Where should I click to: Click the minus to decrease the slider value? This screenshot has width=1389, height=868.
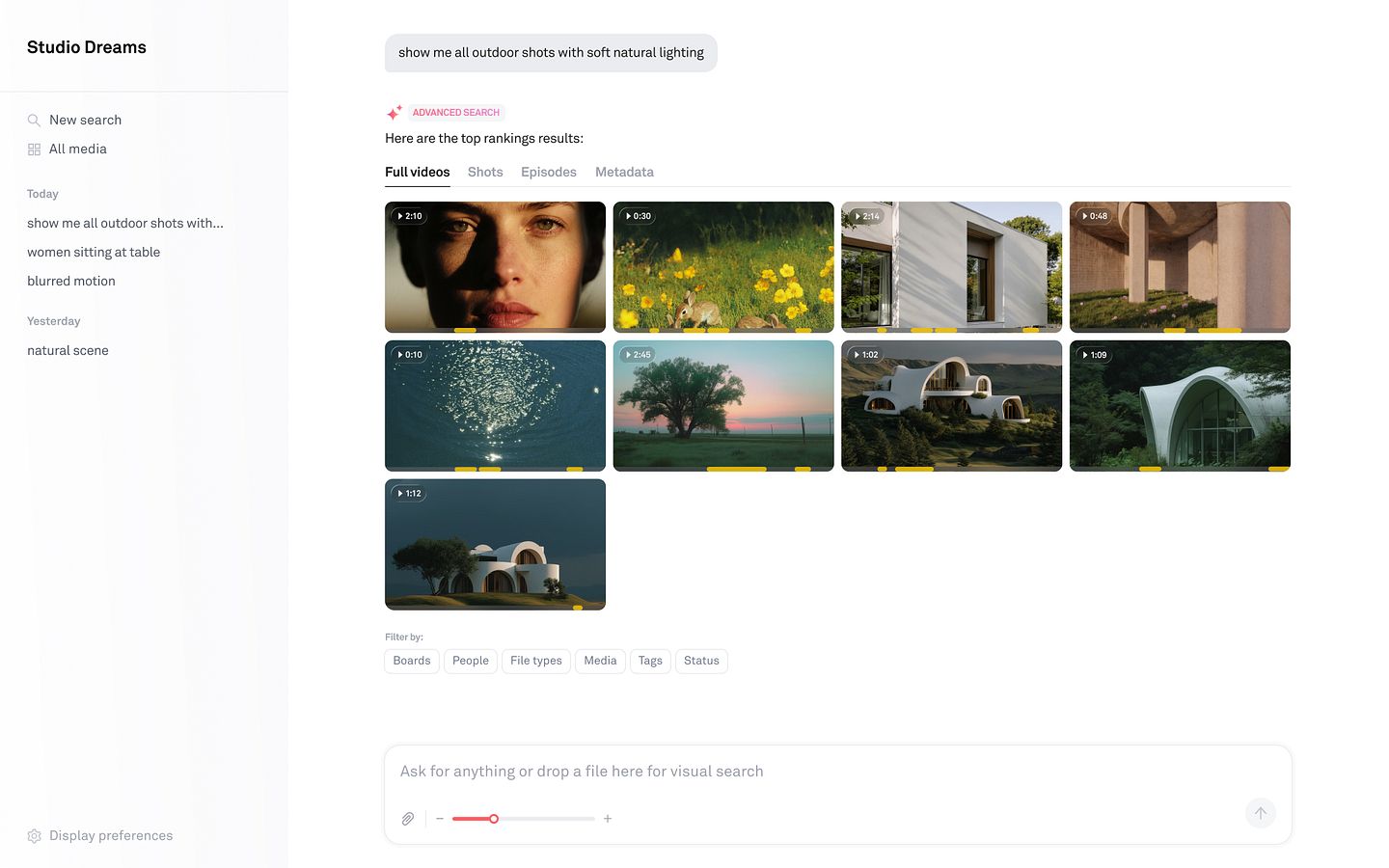pos(440,818)
